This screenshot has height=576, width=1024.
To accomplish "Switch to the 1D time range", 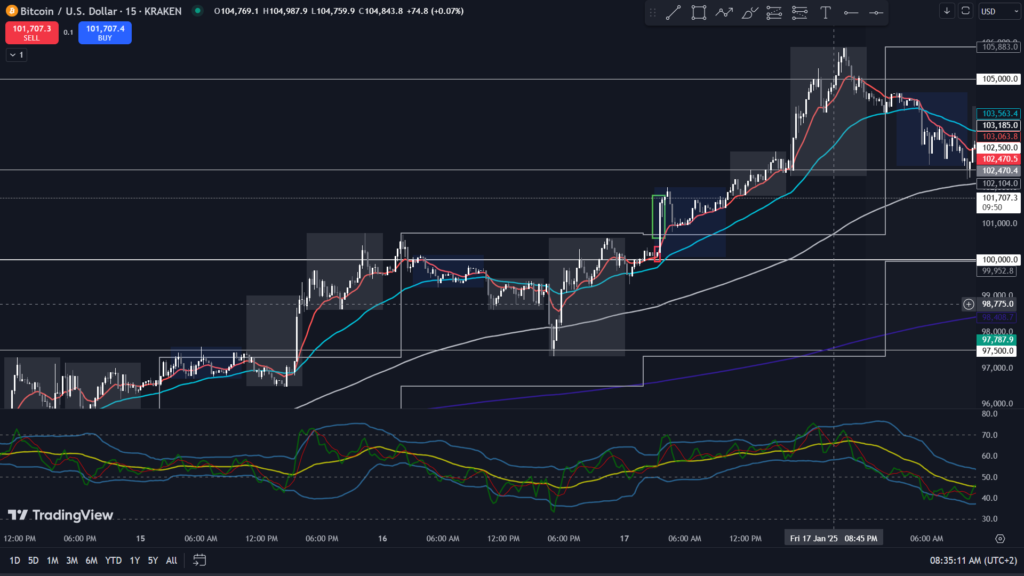I will tap(14, 560).
